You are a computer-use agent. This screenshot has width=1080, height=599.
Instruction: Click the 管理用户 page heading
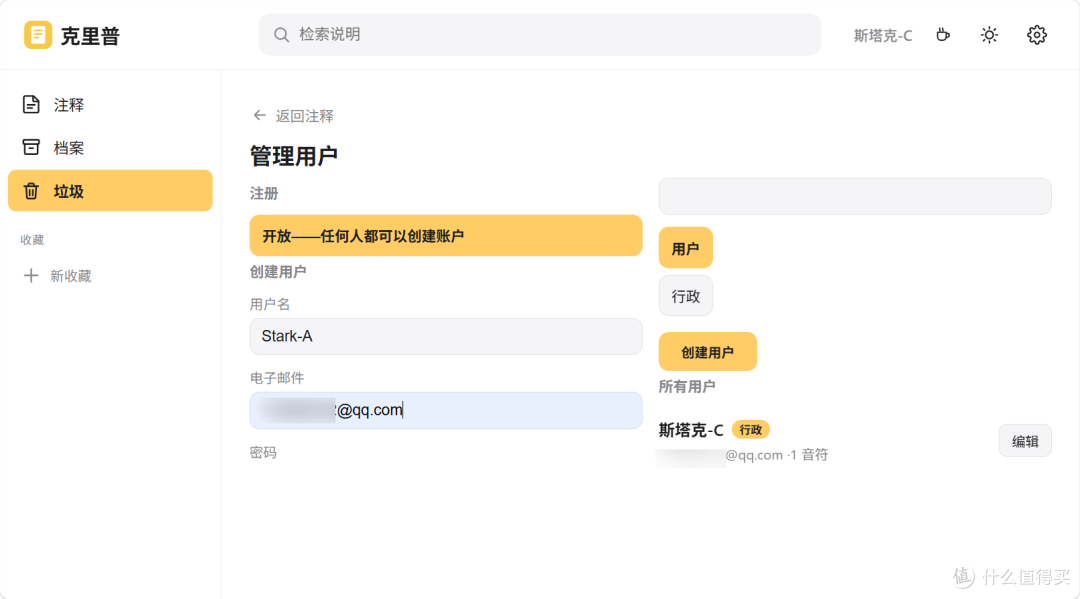pyautogui.click(x=293, y=156)
